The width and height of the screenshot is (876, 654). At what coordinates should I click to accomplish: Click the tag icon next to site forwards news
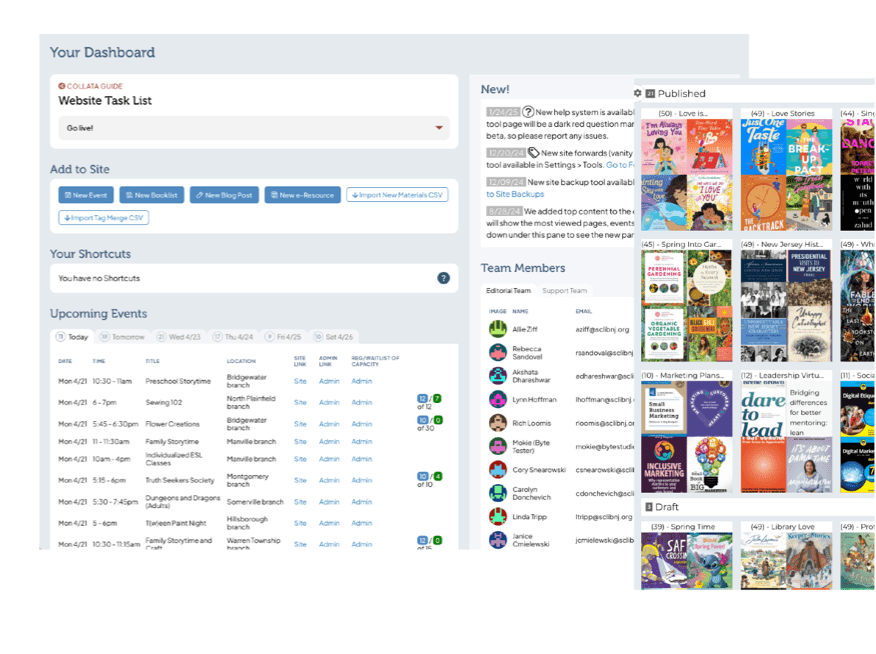[534, 153]
